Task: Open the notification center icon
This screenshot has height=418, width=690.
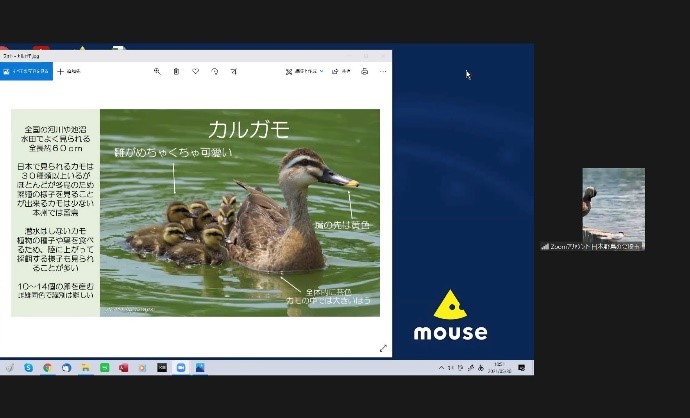Action: [x=522, y=368]
